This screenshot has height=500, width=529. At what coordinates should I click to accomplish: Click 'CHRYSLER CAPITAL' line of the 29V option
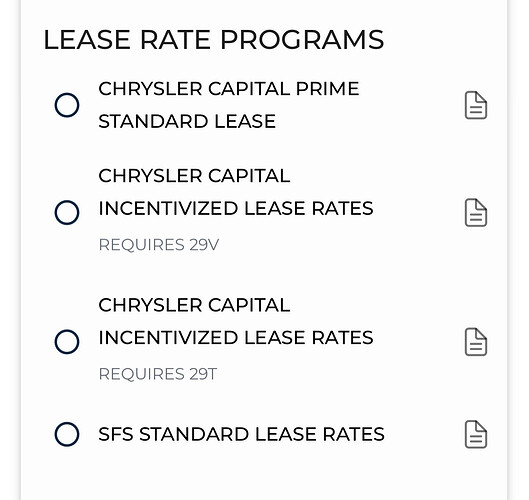click(x=194, y=176)
